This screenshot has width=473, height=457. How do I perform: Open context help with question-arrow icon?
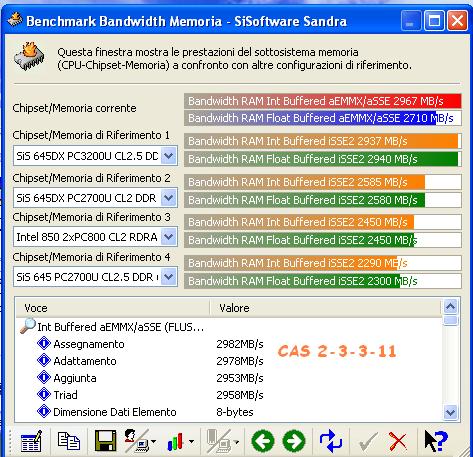pos(436,441)
